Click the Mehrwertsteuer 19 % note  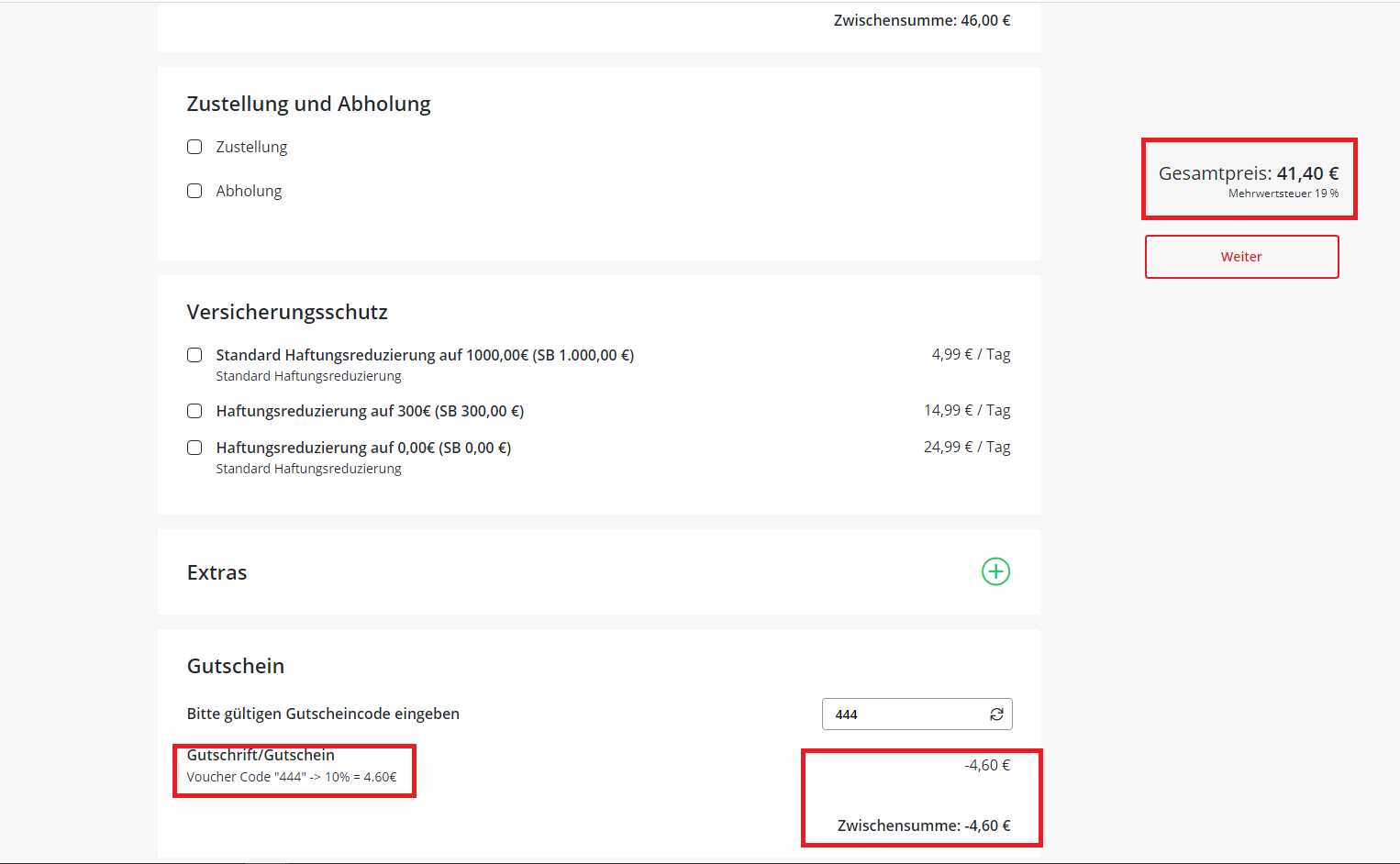coord(1283,194)
